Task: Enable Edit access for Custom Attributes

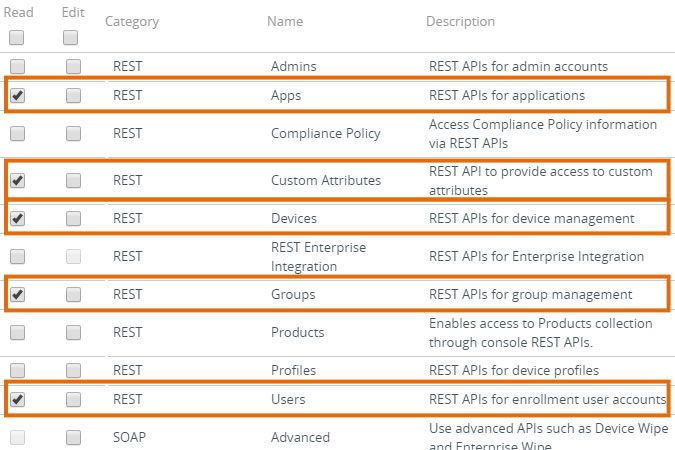Action: pyautogui.click(x=73, y=181)
